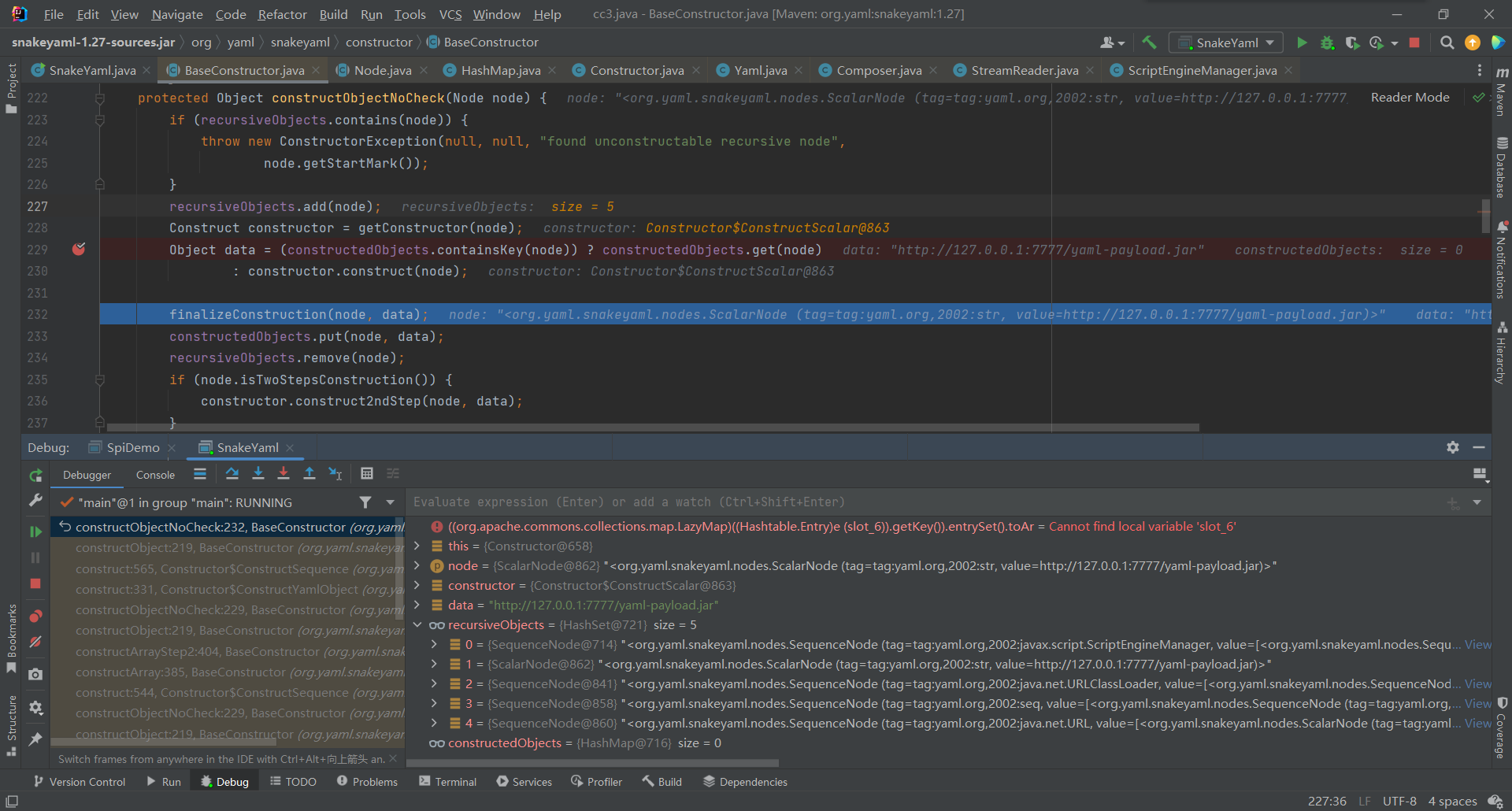Open Debug tool window options gear
Screen dimensions: 1512x811
[1453, 447]
